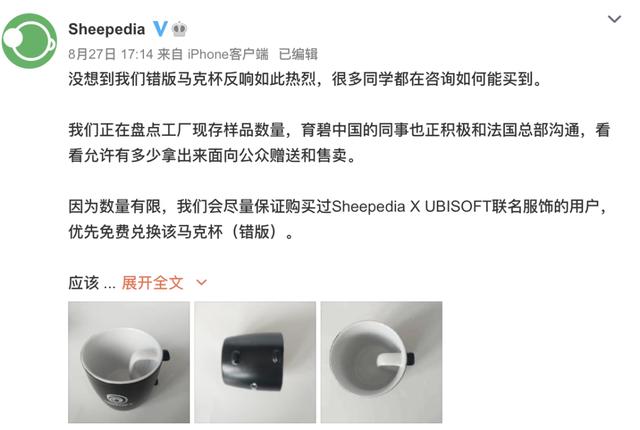
Task: Click the paragraph mentioning 育碧中国
Action: point(339,143)
